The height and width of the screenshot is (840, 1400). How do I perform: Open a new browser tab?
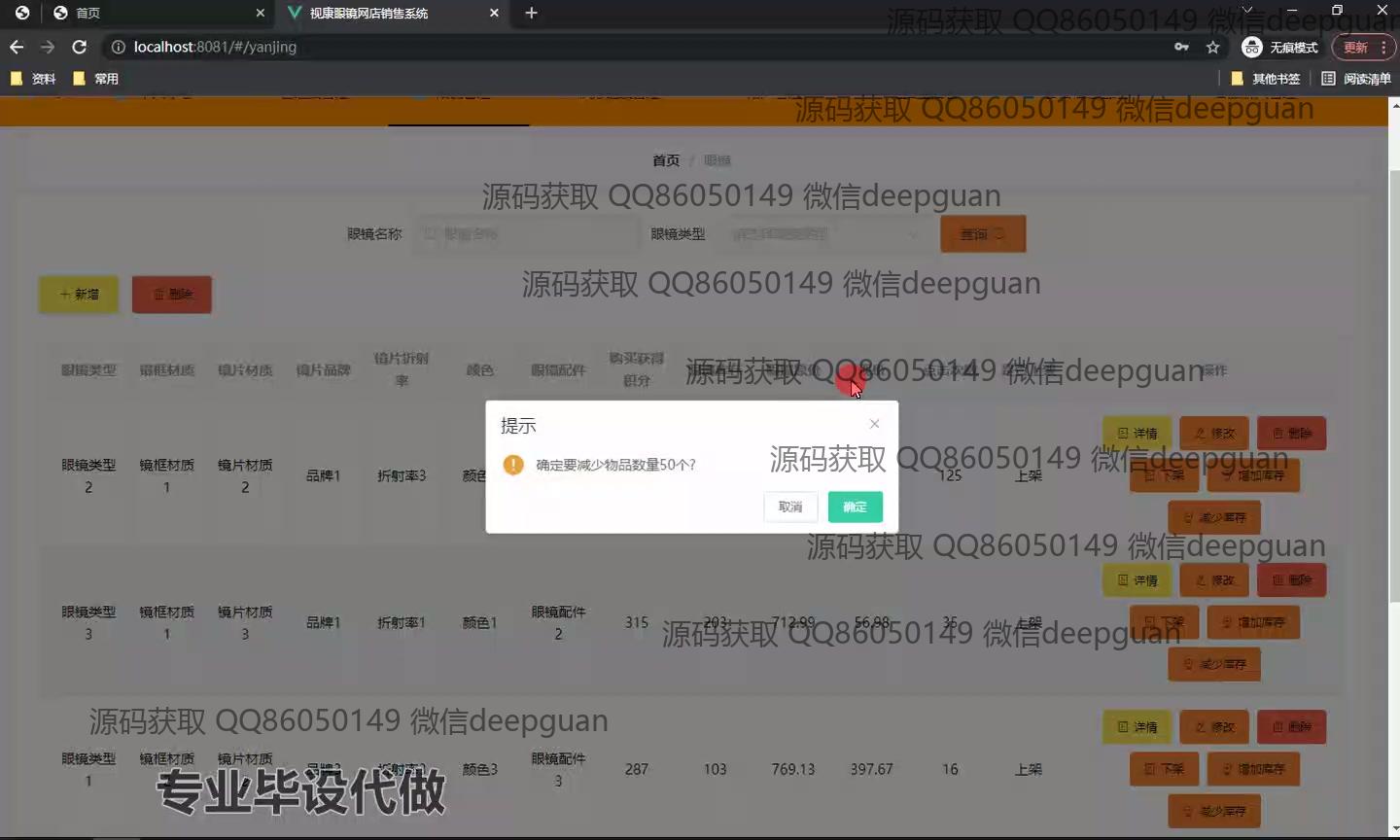531,13
